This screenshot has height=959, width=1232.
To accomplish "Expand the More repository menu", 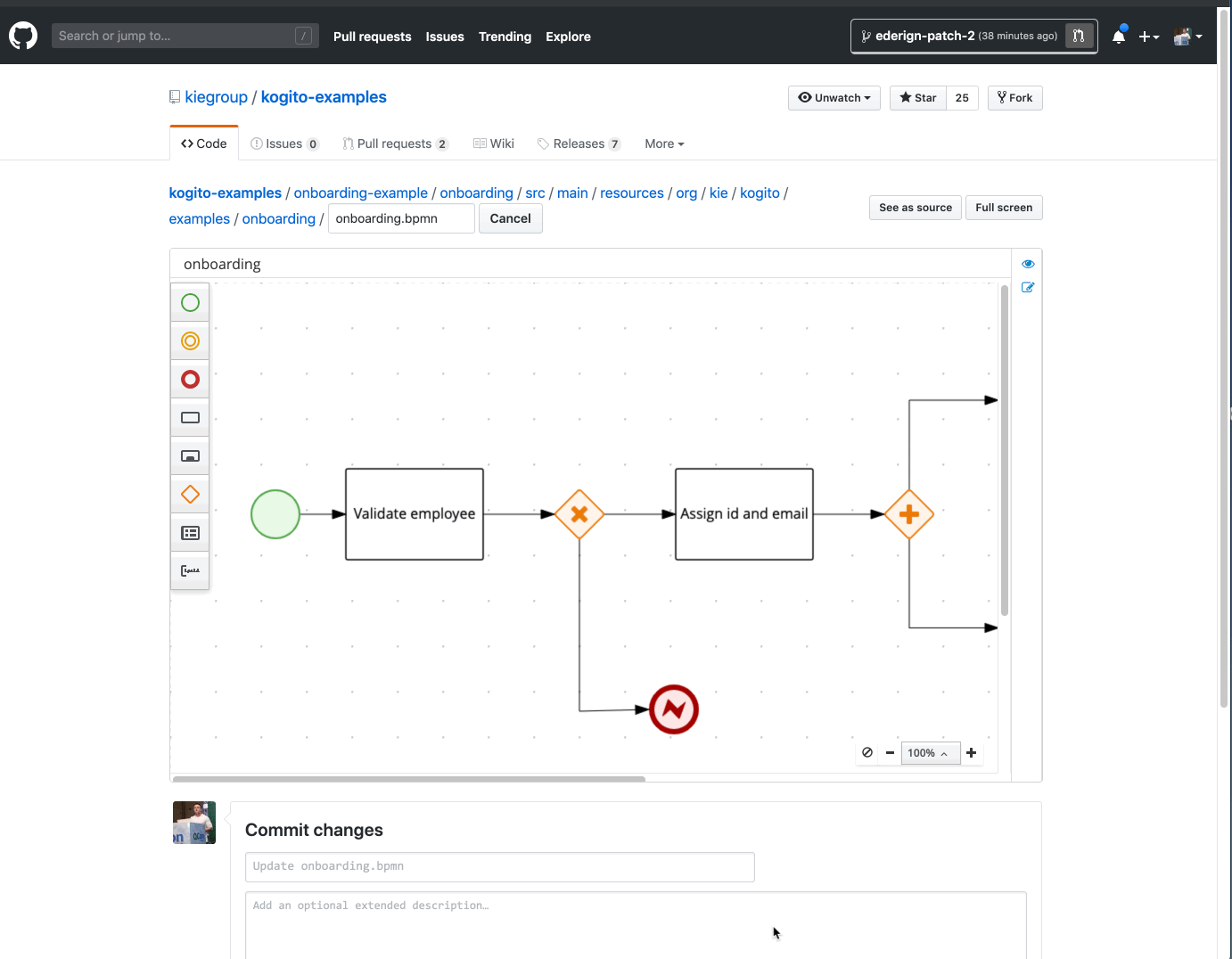I will [x=664, y=143].
